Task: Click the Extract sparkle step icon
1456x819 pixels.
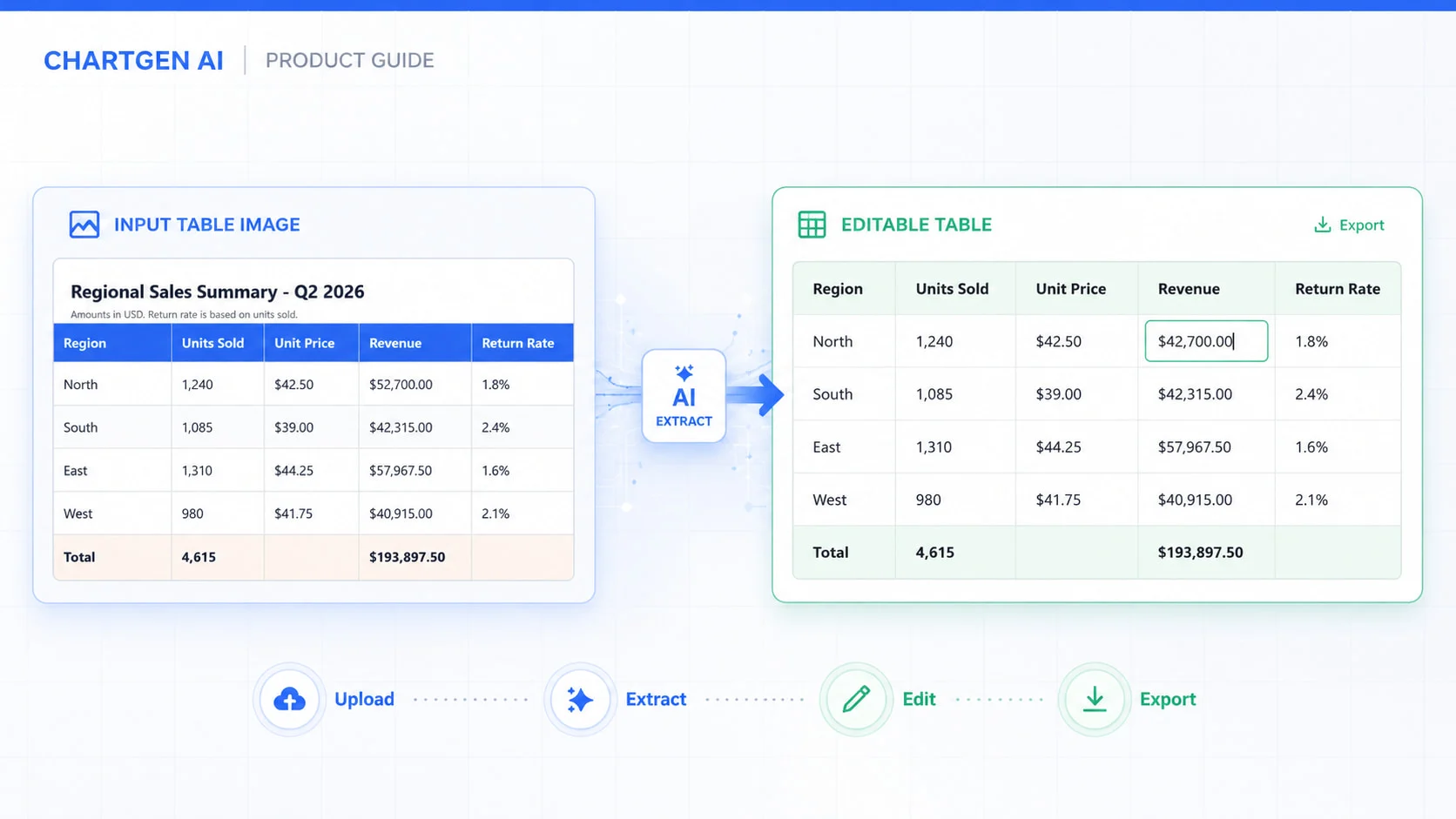Action: (580, 699)
